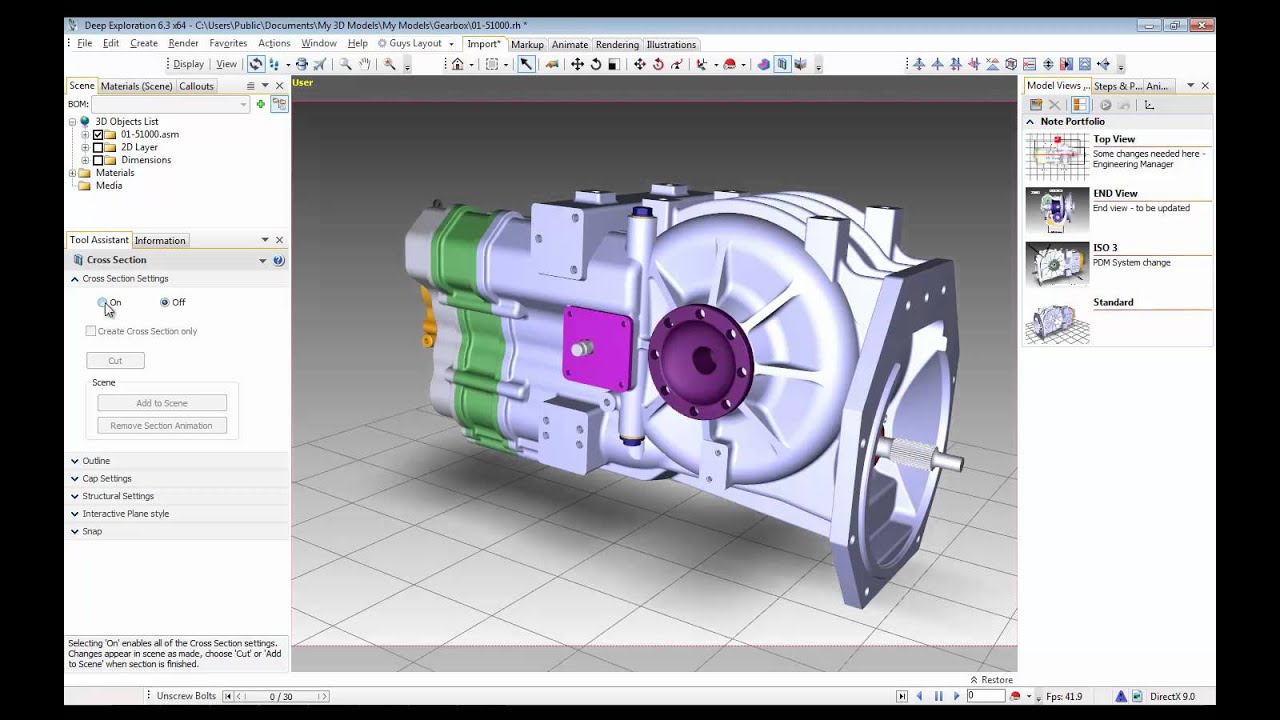Click the purple-blue solid shape icon
This screenshot has width=1280, height=720.
coord(763,64)
